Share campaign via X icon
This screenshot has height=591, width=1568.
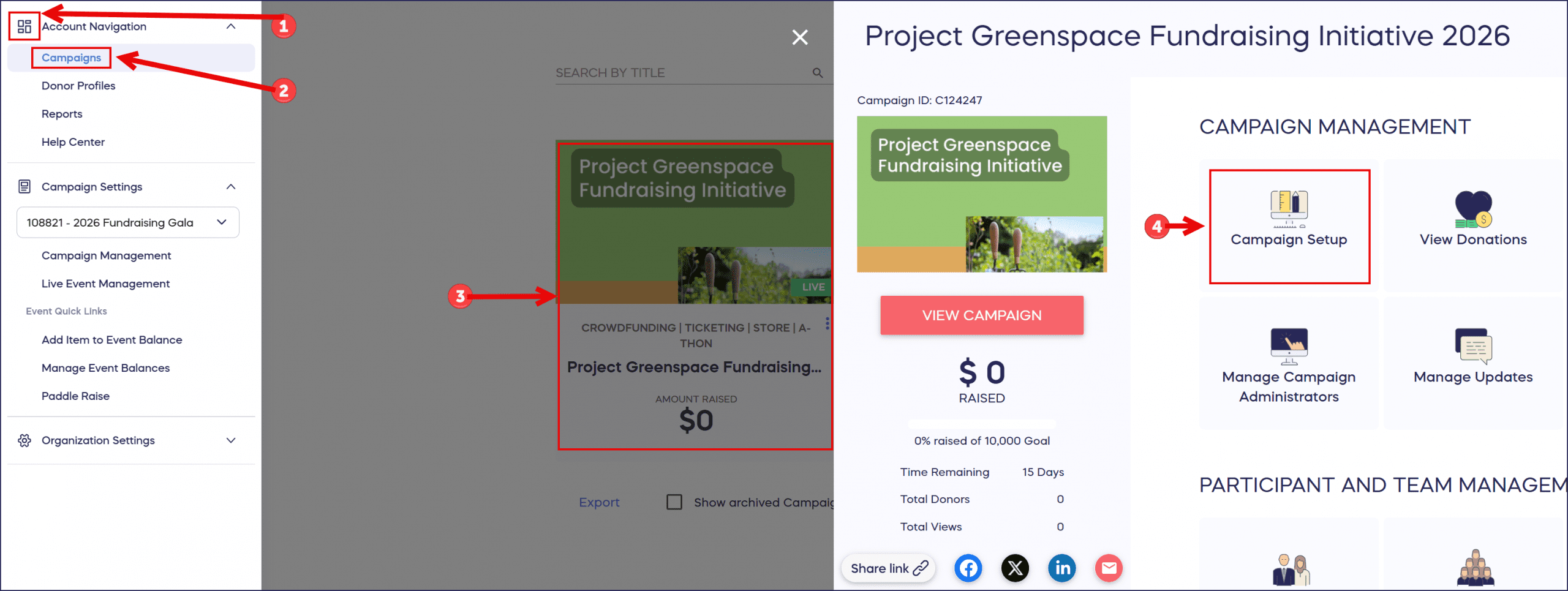coord(1015,568)
